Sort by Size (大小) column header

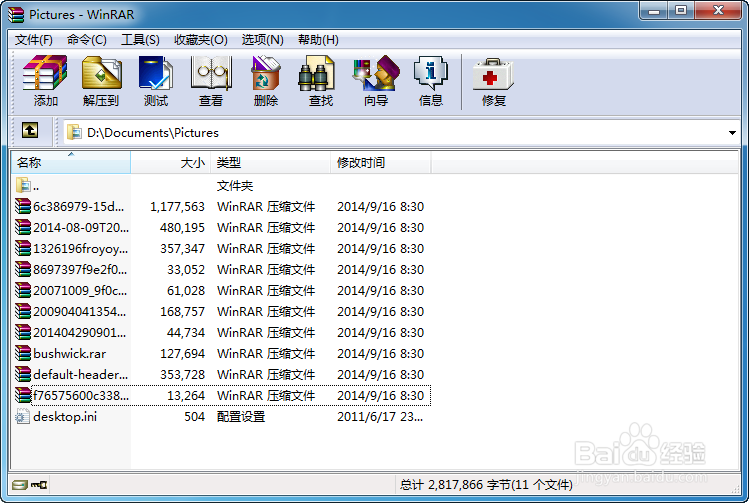coord(171,162)
